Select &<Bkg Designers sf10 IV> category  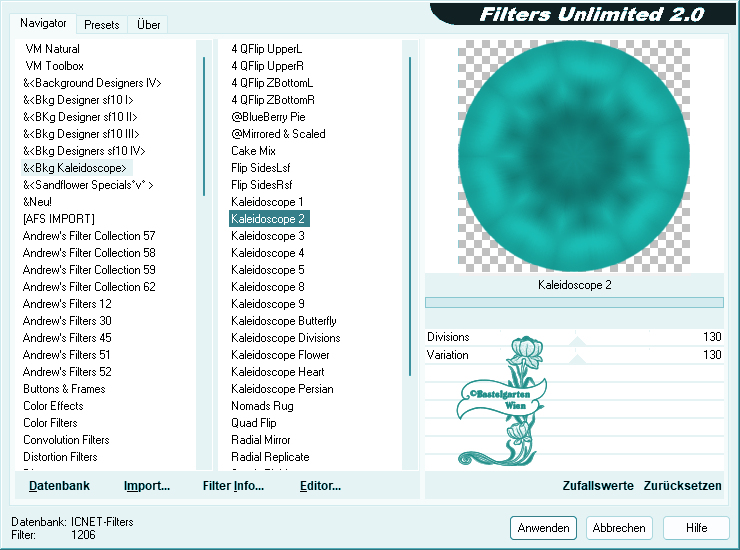click(x=84, y=151)
